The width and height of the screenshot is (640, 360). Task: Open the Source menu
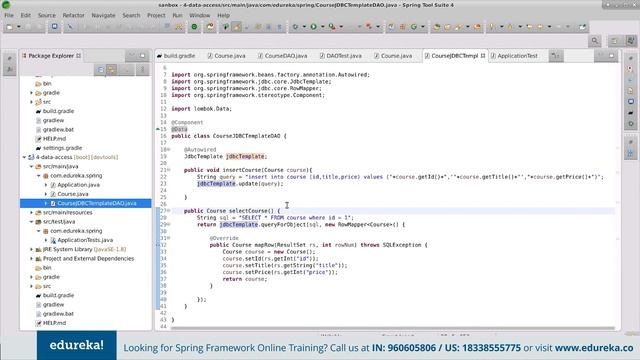pyautogui.click(x=47, y=15)
